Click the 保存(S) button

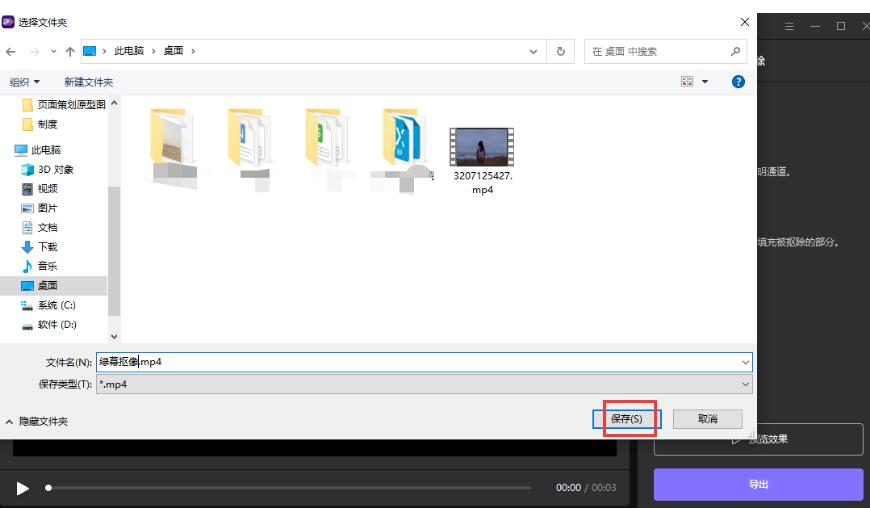(626, 419)
